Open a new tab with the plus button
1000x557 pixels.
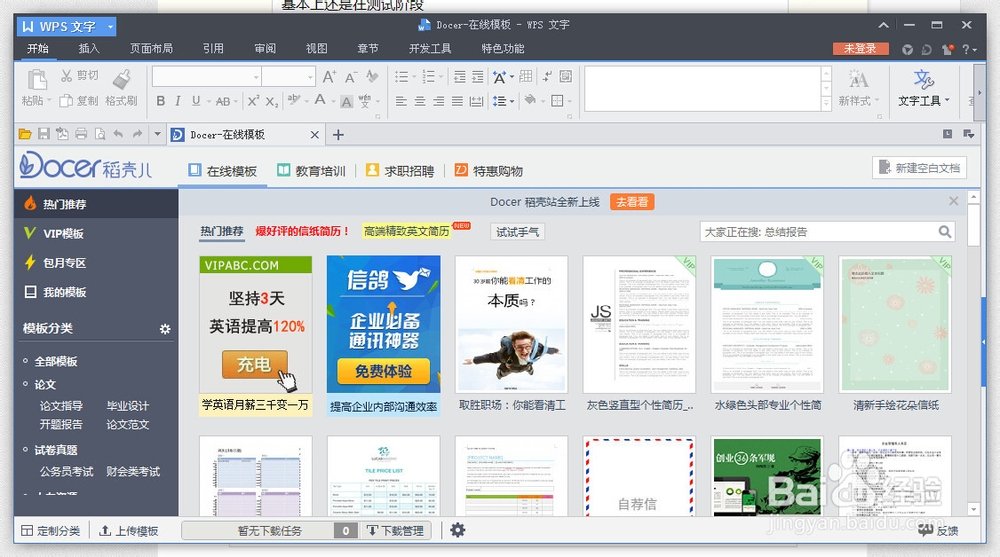pos(338,135)
